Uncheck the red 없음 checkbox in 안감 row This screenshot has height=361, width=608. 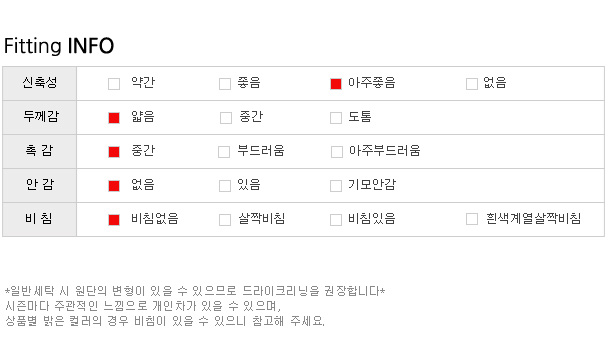[114, 186]
